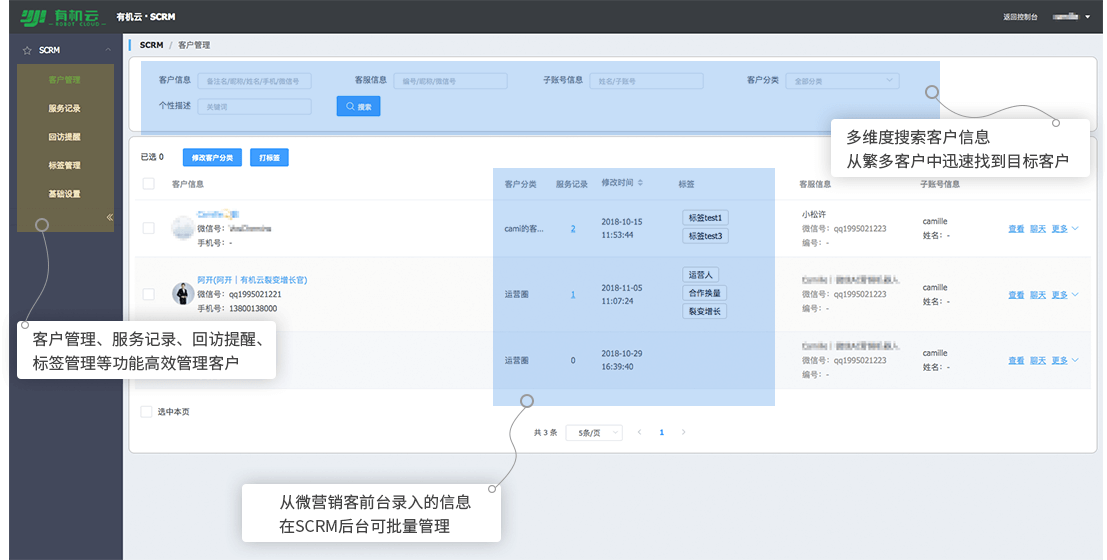
Task: Click the 共 3 条 total count text
Action: tap(545, 433)
